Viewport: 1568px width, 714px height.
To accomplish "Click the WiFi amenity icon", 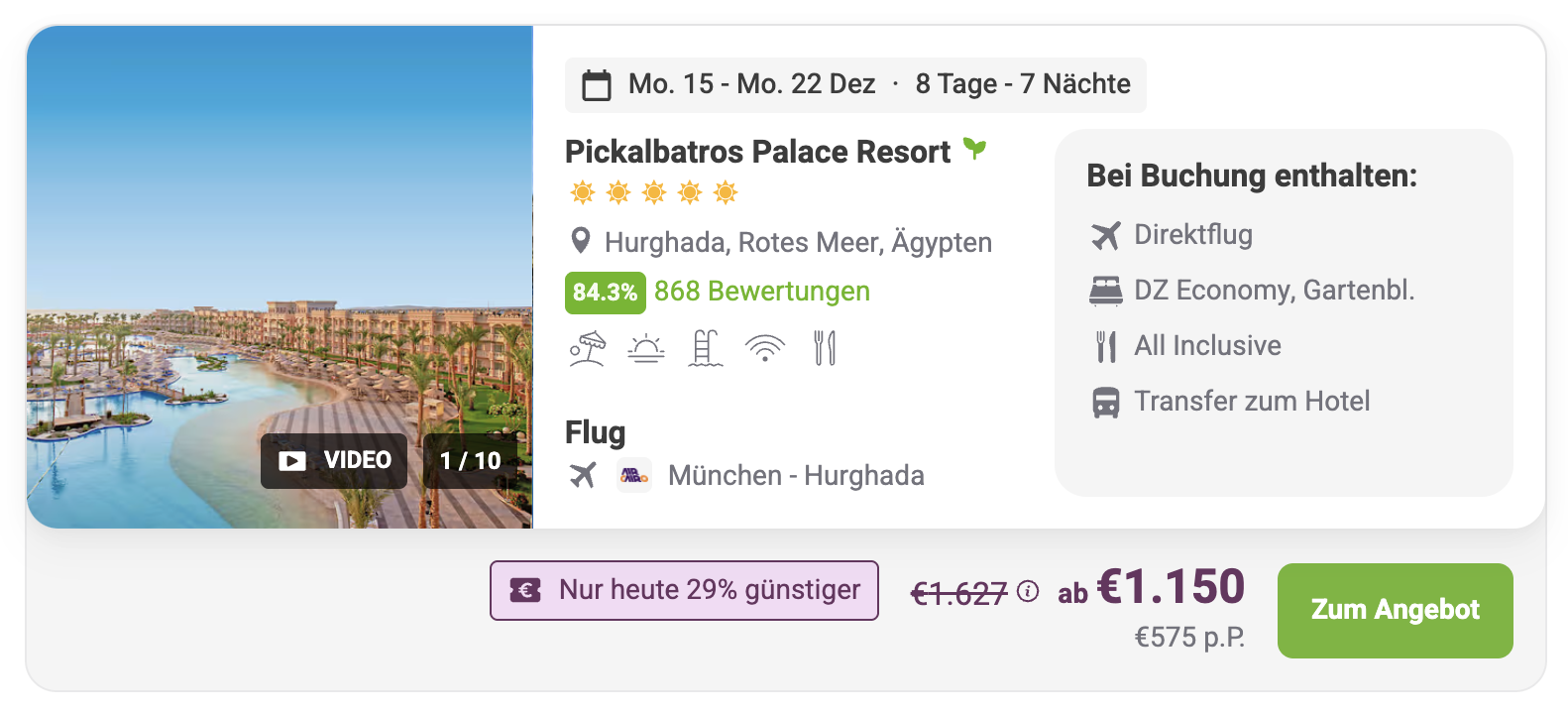I will click(764, 348).
